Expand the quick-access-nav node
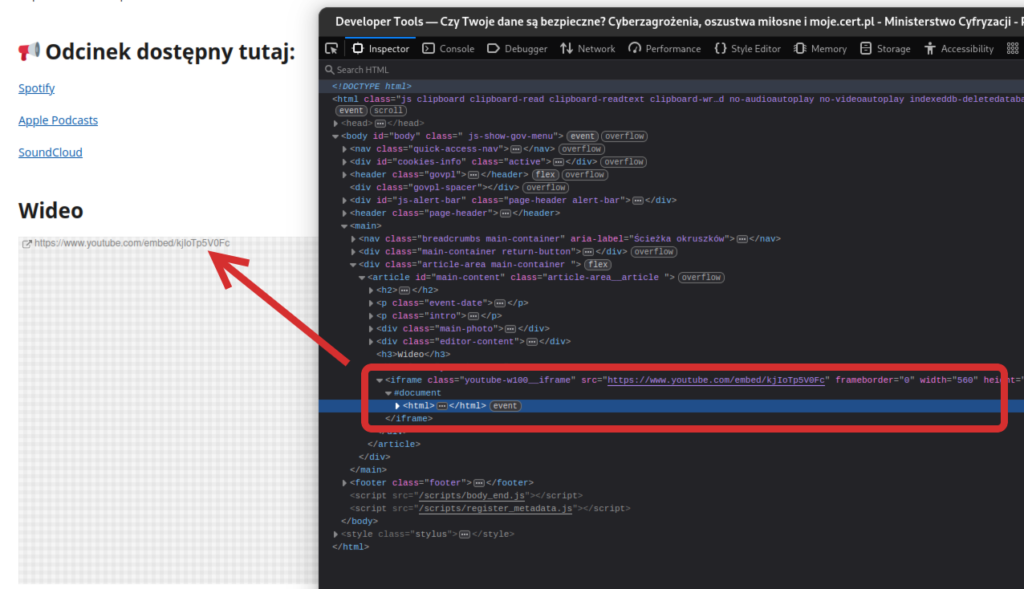 coord(345,149)
